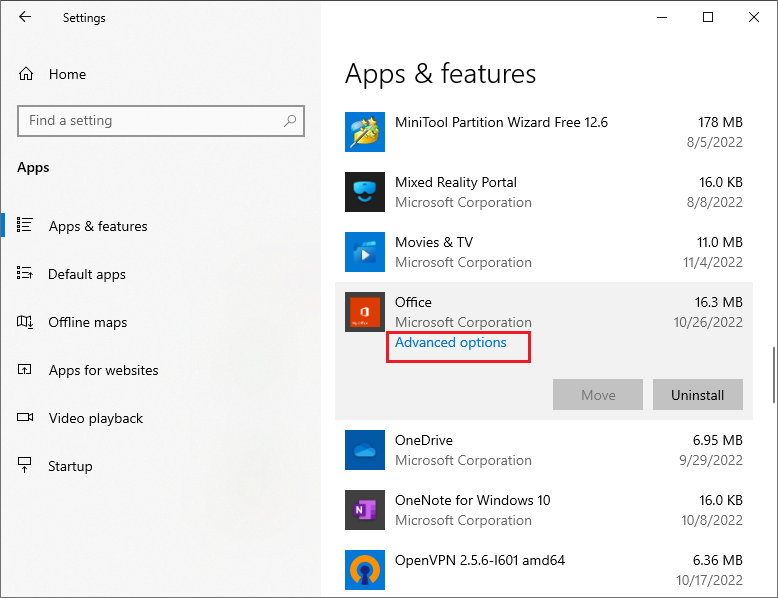
Task: Focus the Find a setting box
Action: pos(161,121)
